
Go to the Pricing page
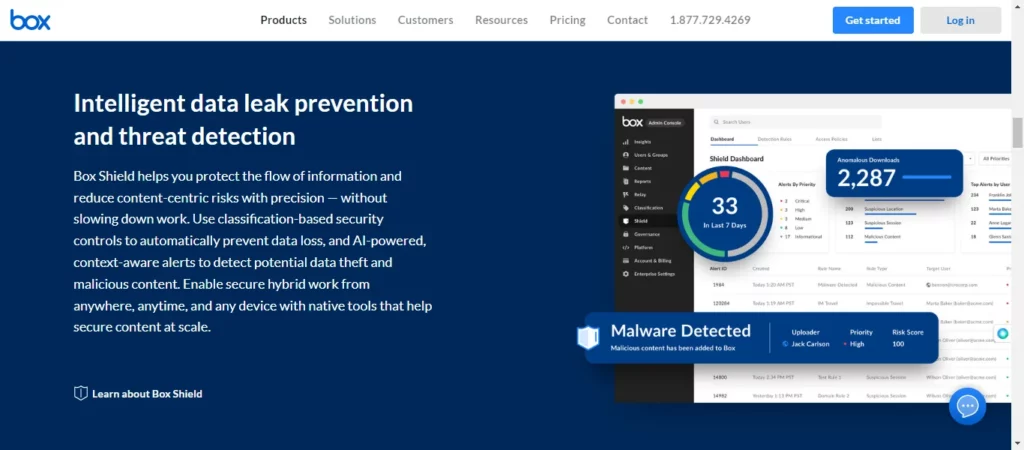(568, 20)
